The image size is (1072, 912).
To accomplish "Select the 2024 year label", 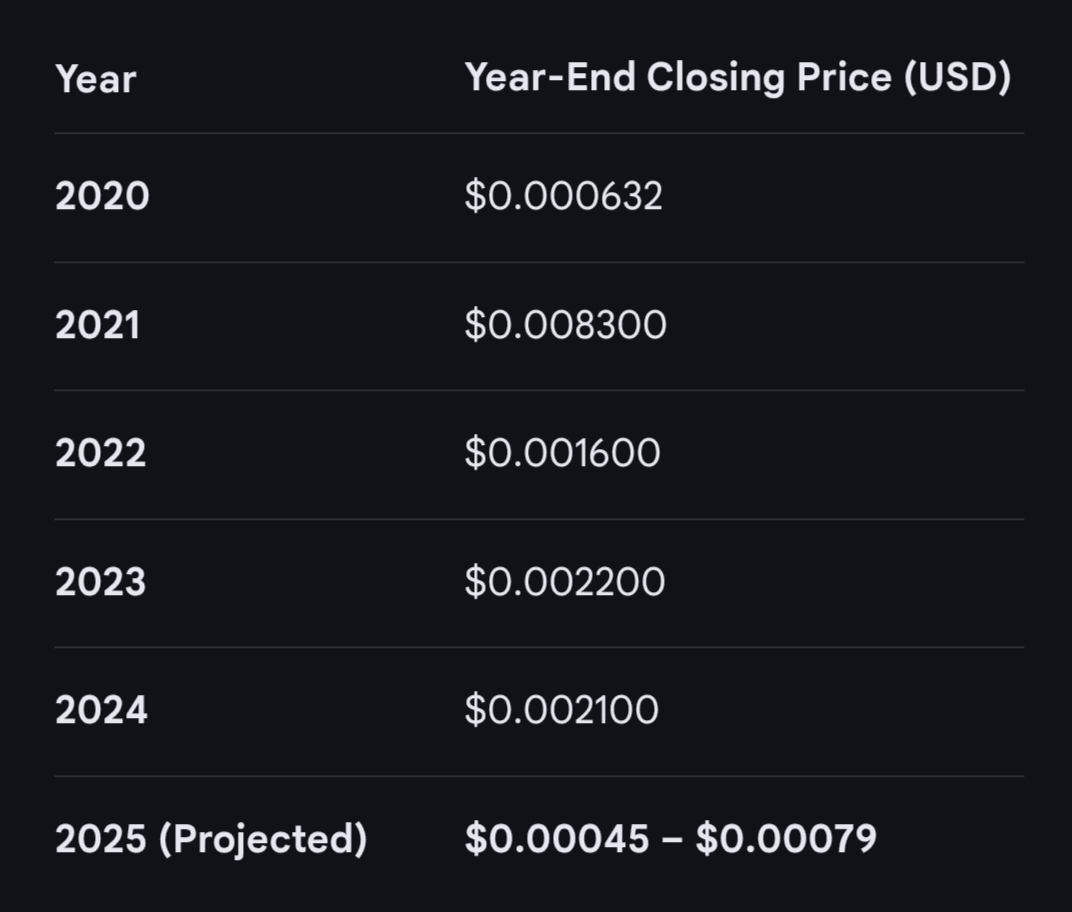I will pos(101,710).
